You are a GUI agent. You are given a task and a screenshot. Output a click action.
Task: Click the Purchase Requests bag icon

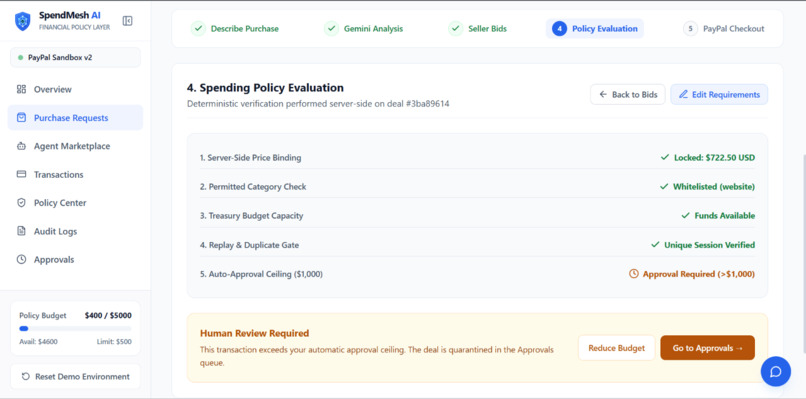tap(21, 118)
